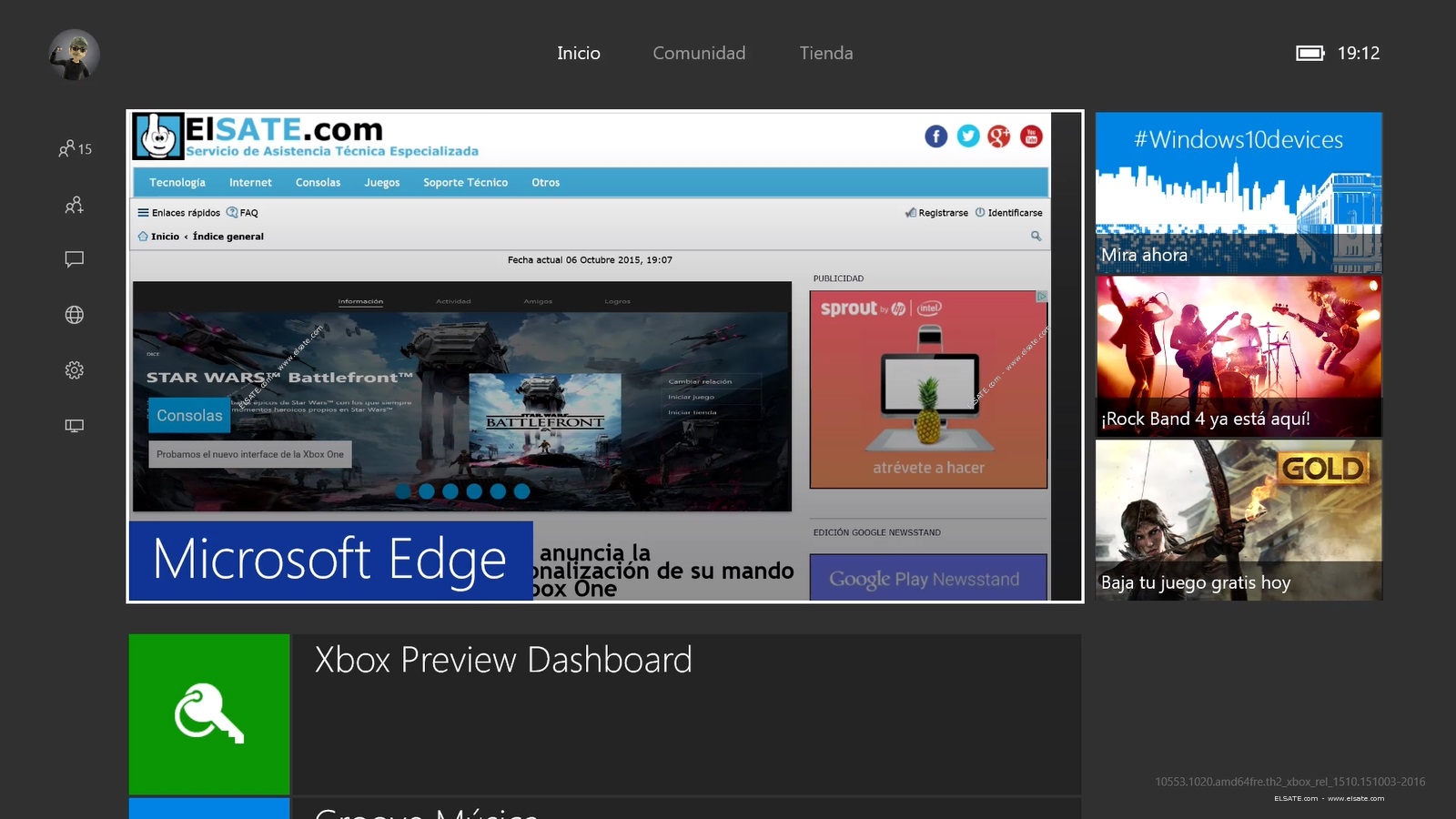Click the Google Play Newsstand banner
The height and width of the screenshot is (819, 1456).
pos(928,578)
